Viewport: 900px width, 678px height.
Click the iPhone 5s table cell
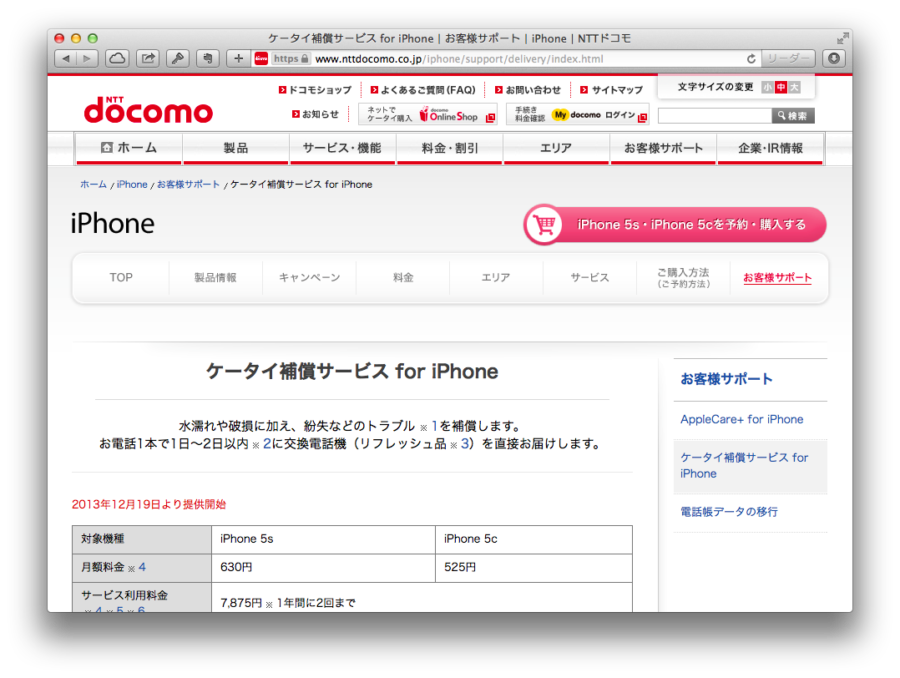(x=323, y=539)
